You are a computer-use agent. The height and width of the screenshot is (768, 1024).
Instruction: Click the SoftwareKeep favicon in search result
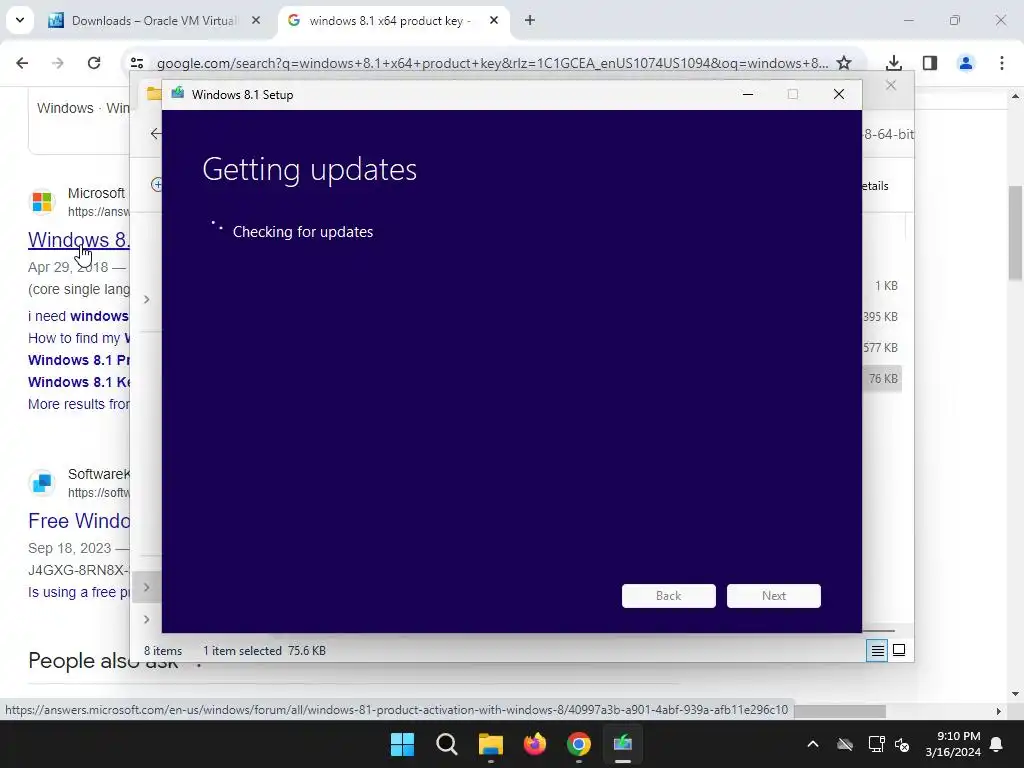click(x=42, y=483)
